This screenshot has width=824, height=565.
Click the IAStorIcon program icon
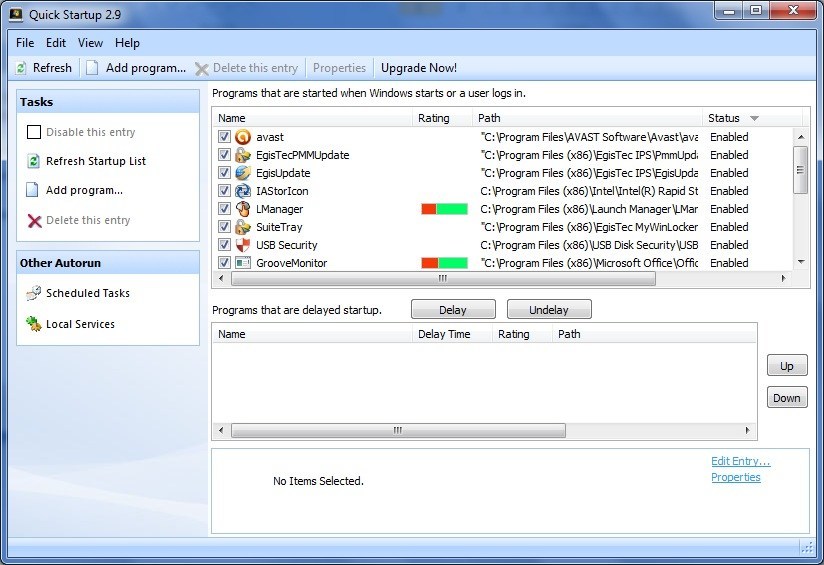[243, 191]
